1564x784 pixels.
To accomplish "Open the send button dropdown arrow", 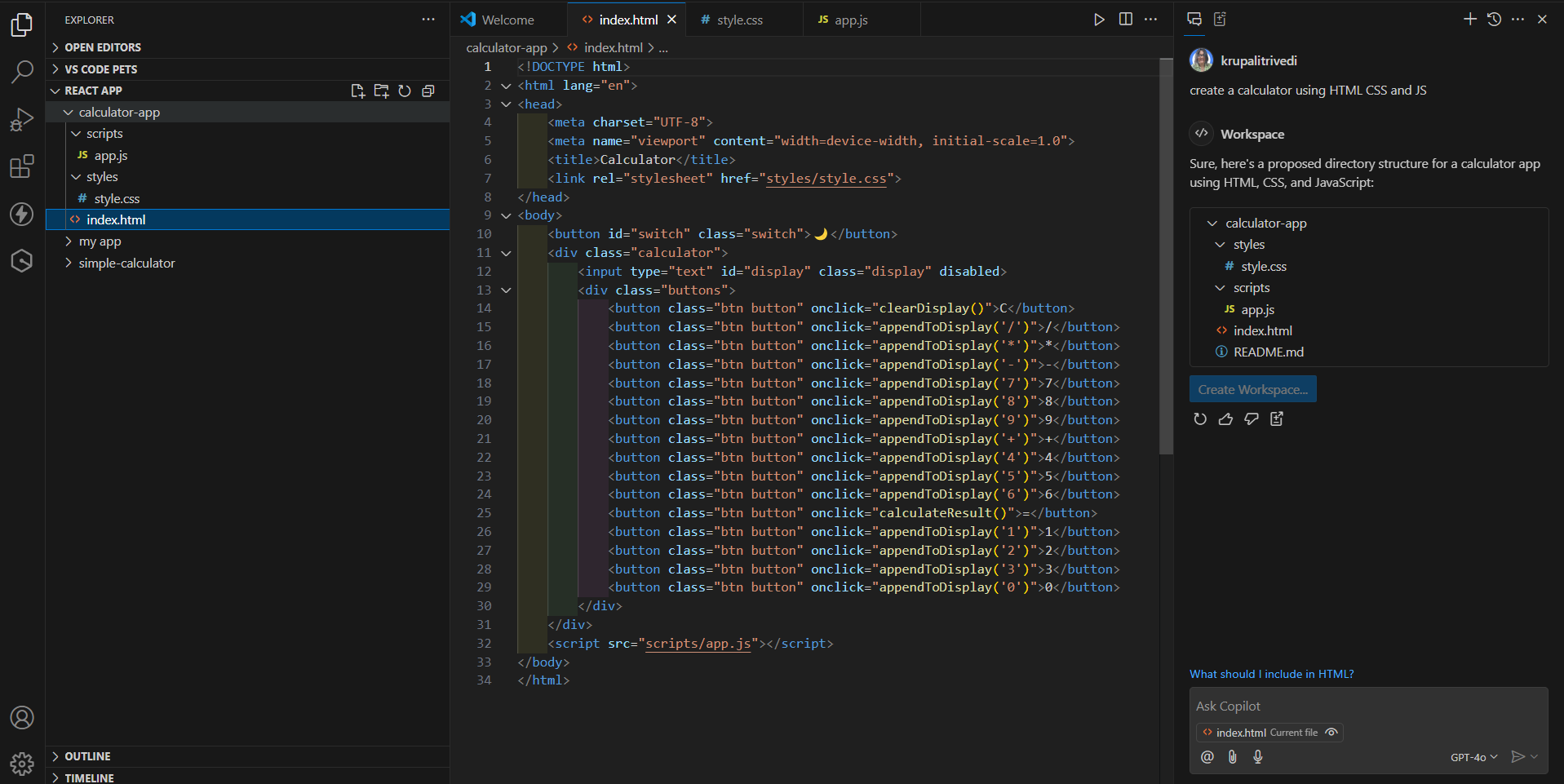I will (x=1535, y=757).
